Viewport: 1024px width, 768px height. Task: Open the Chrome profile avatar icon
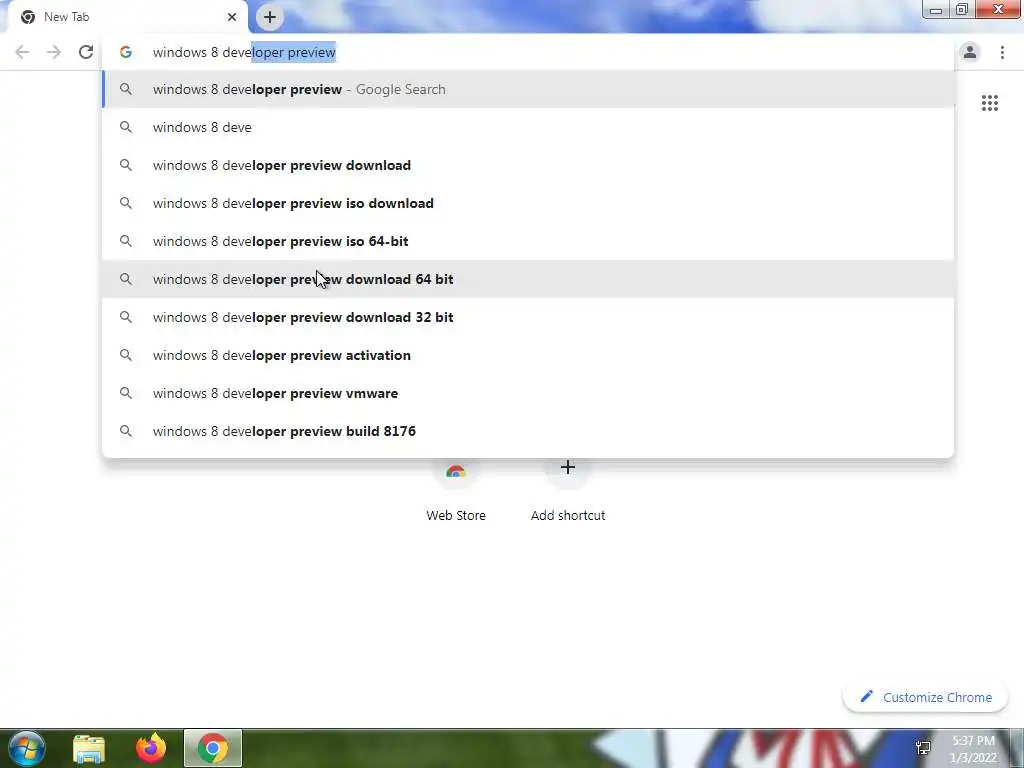pyautogui.click(x=970, y=52)
